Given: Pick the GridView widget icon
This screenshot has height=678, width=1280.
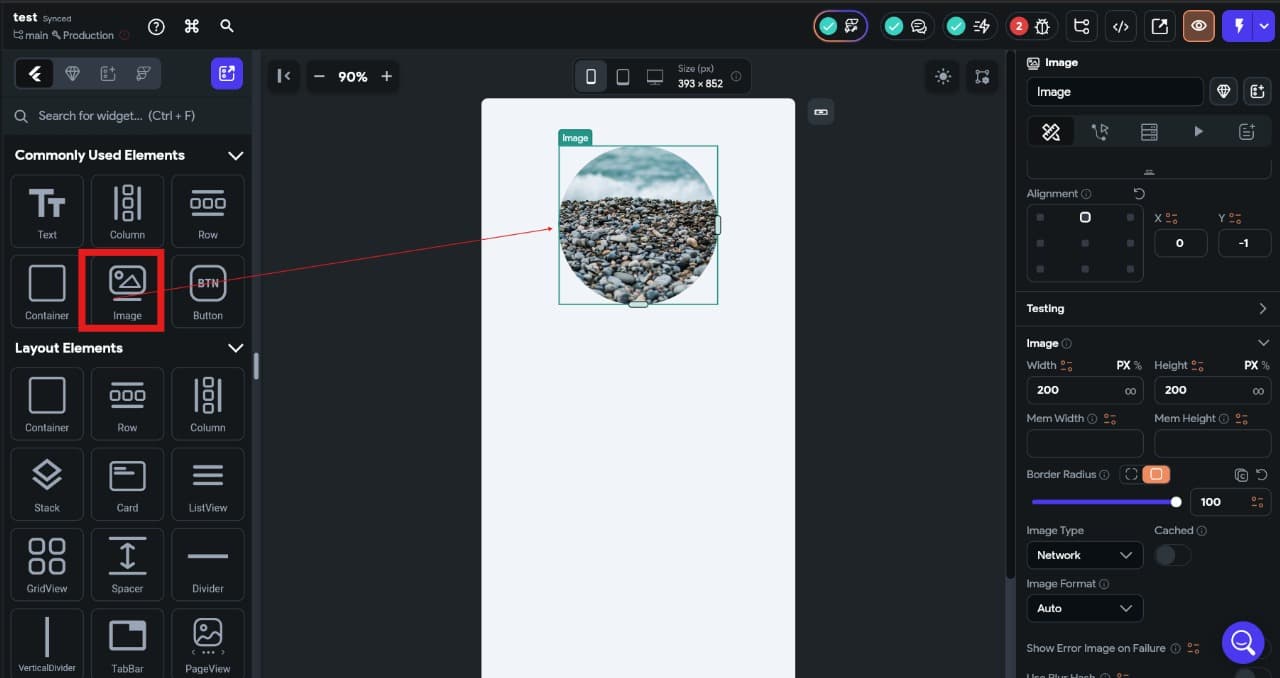Looking at the screenshot, I should [47, 565].
